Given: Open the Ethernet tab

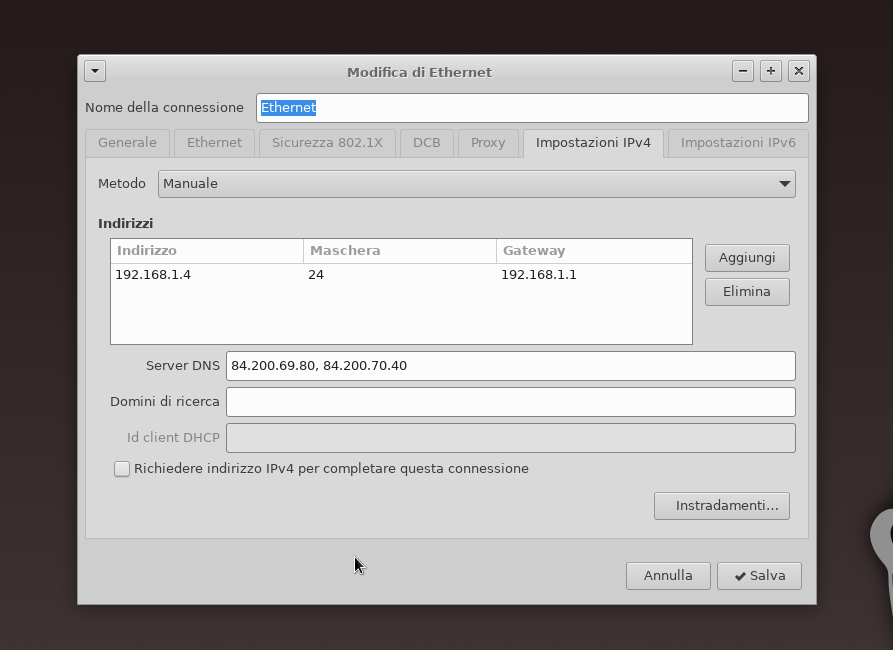Looking at the screenshot, I should [214, 143].
